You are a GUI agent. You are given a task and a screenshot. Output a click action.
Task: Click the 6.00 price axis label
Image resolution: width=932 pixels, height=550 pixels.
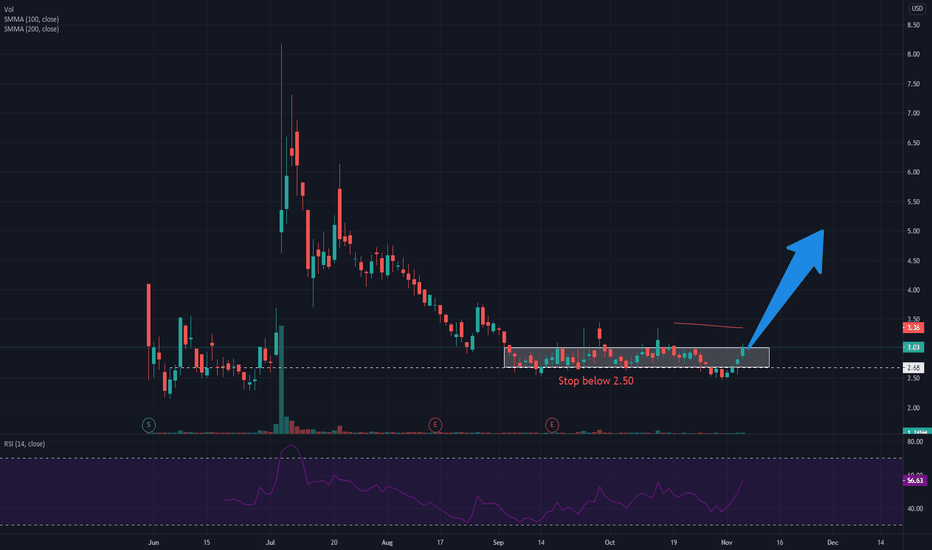914,172
